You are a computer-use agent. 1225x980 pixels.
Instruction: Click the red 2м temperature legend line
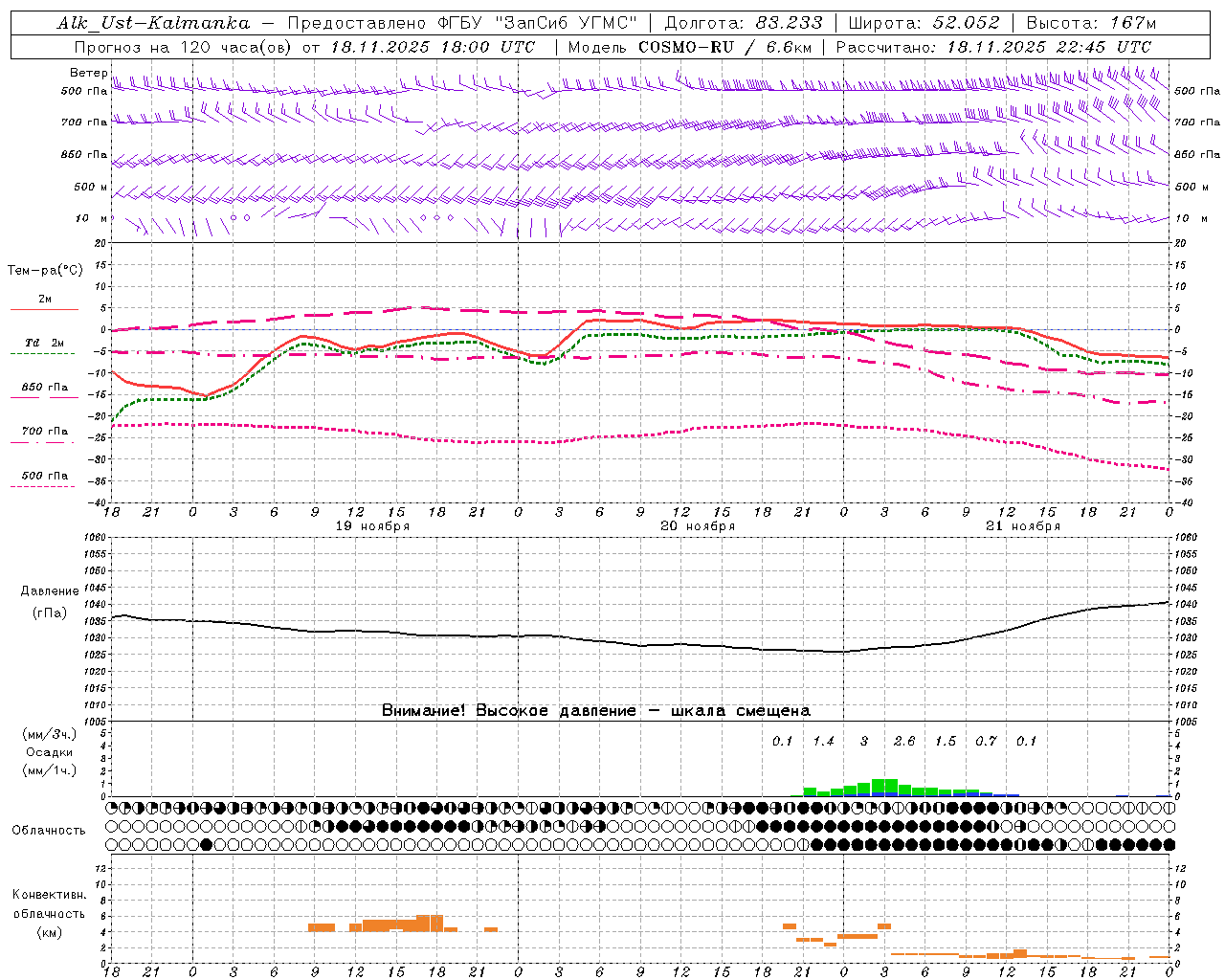(x=44, y=309)
